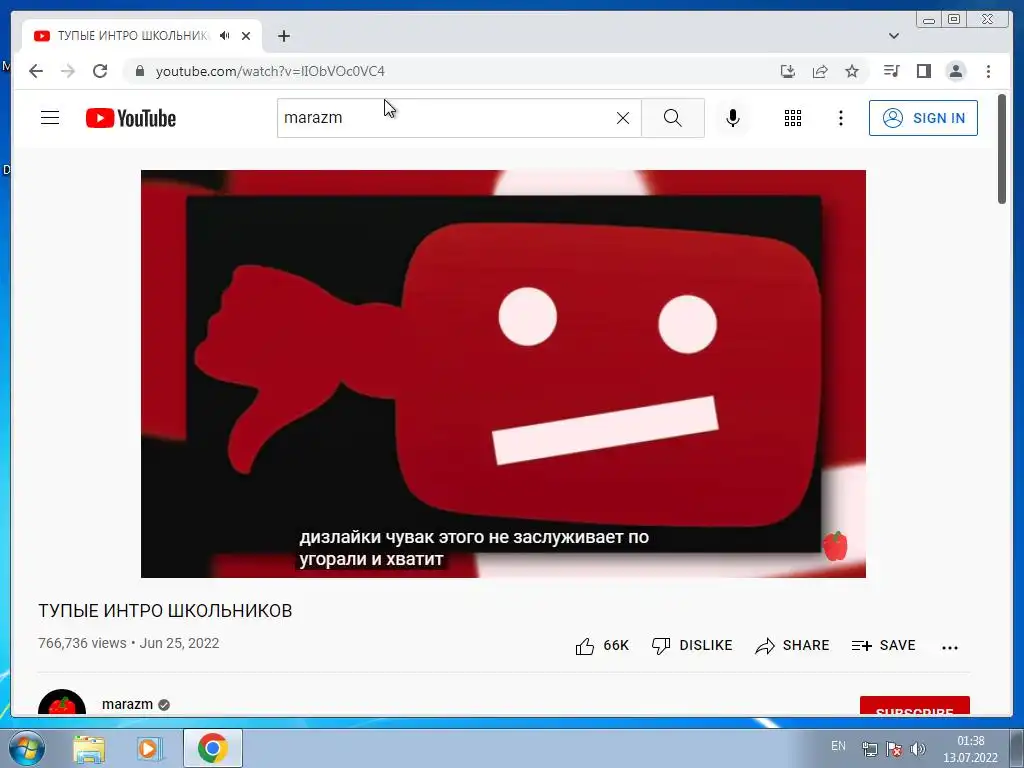Image resolution: width=1024 pixels, height=768 pixels.
Task: Open the marazm channel avatar
Action: (x=62, y=703)
